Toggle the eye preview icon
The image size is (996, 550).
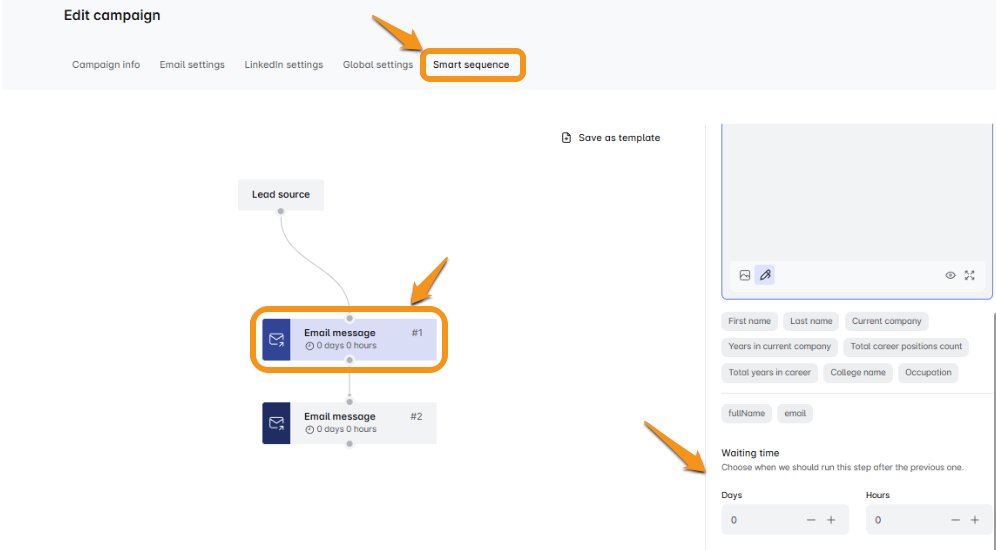(950, 275)
